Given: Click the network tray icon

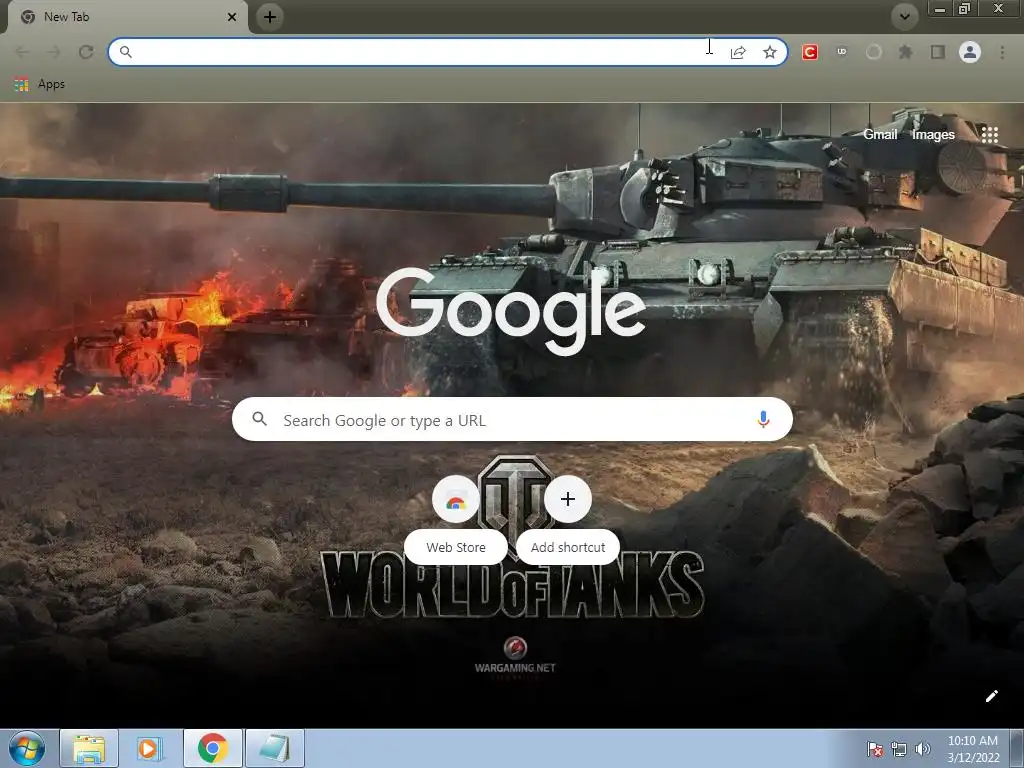Looking at the screenshot, I should tap(899, 749).
